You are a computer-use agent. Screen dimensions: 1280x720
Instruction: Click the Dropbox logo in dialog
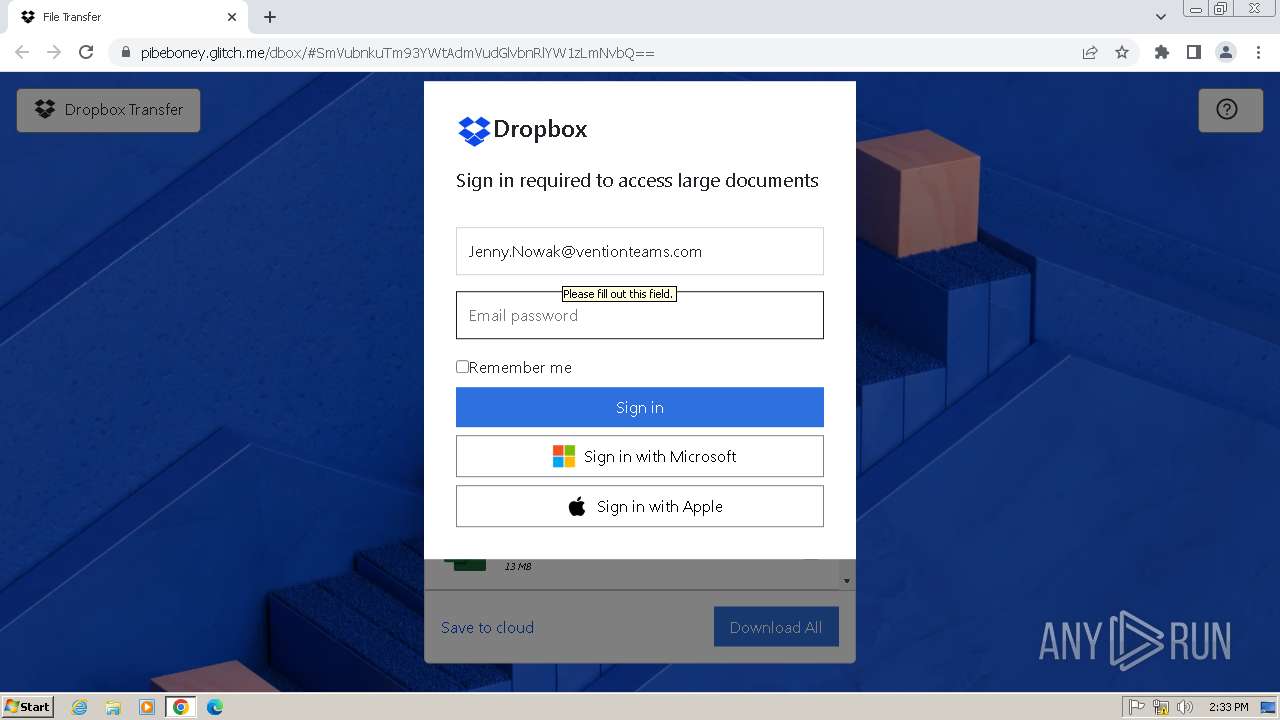(x=522, y=130)
